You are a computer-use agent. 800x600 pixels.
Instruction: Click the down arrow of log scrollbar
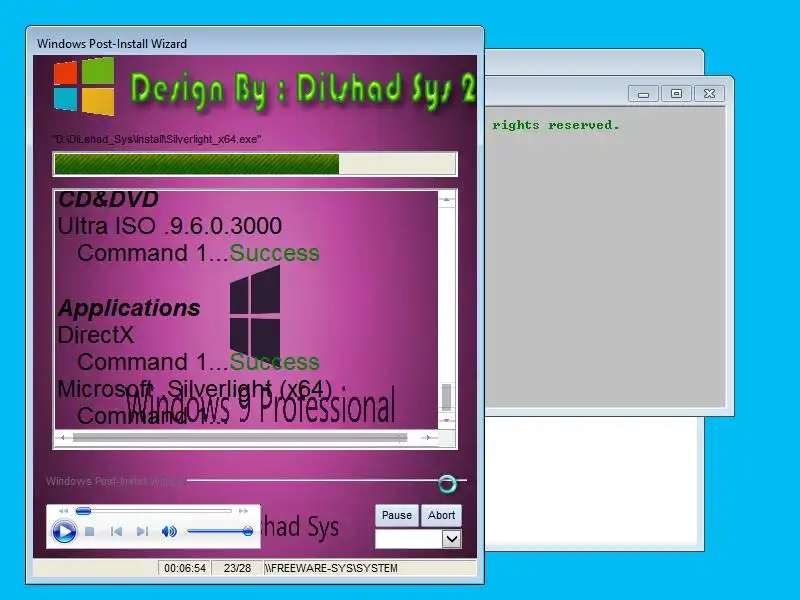[x=446, y=420]
